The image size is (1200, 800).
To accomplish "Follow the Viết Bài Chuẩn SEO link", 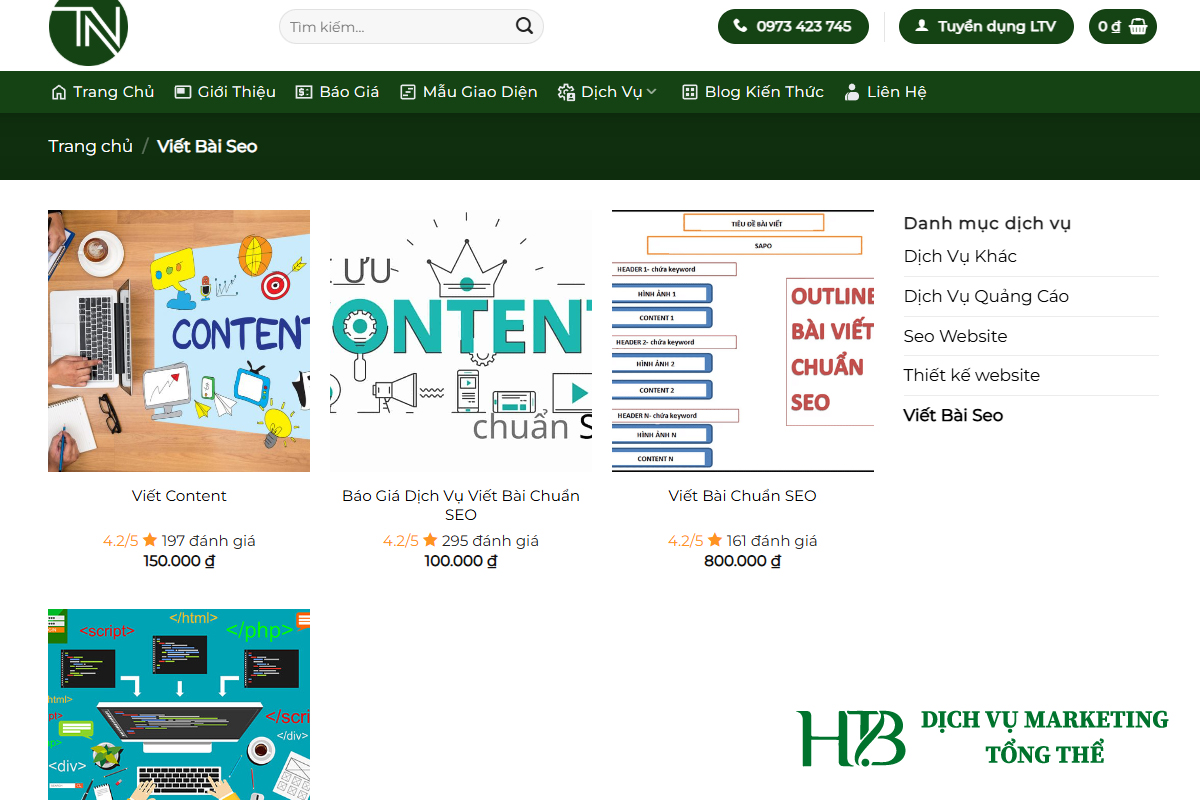I will pos(742,495).
